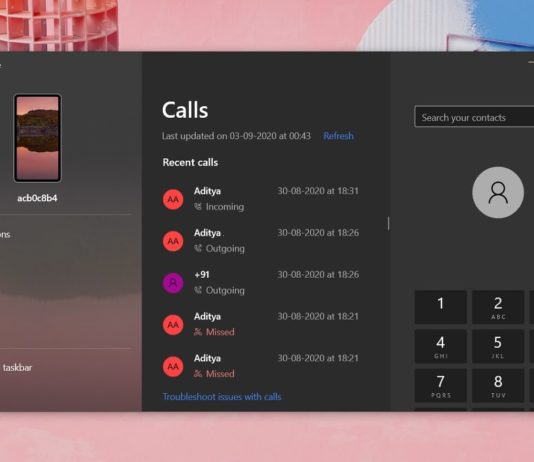Click the Last updated on 03-09-2020 text

pyautogui.click(x=236, y=136)
